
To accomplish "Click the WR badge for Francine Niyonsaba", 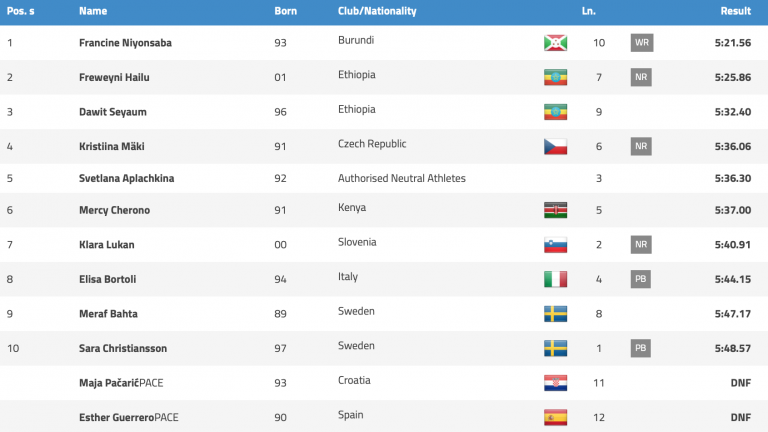I will 641,43.
